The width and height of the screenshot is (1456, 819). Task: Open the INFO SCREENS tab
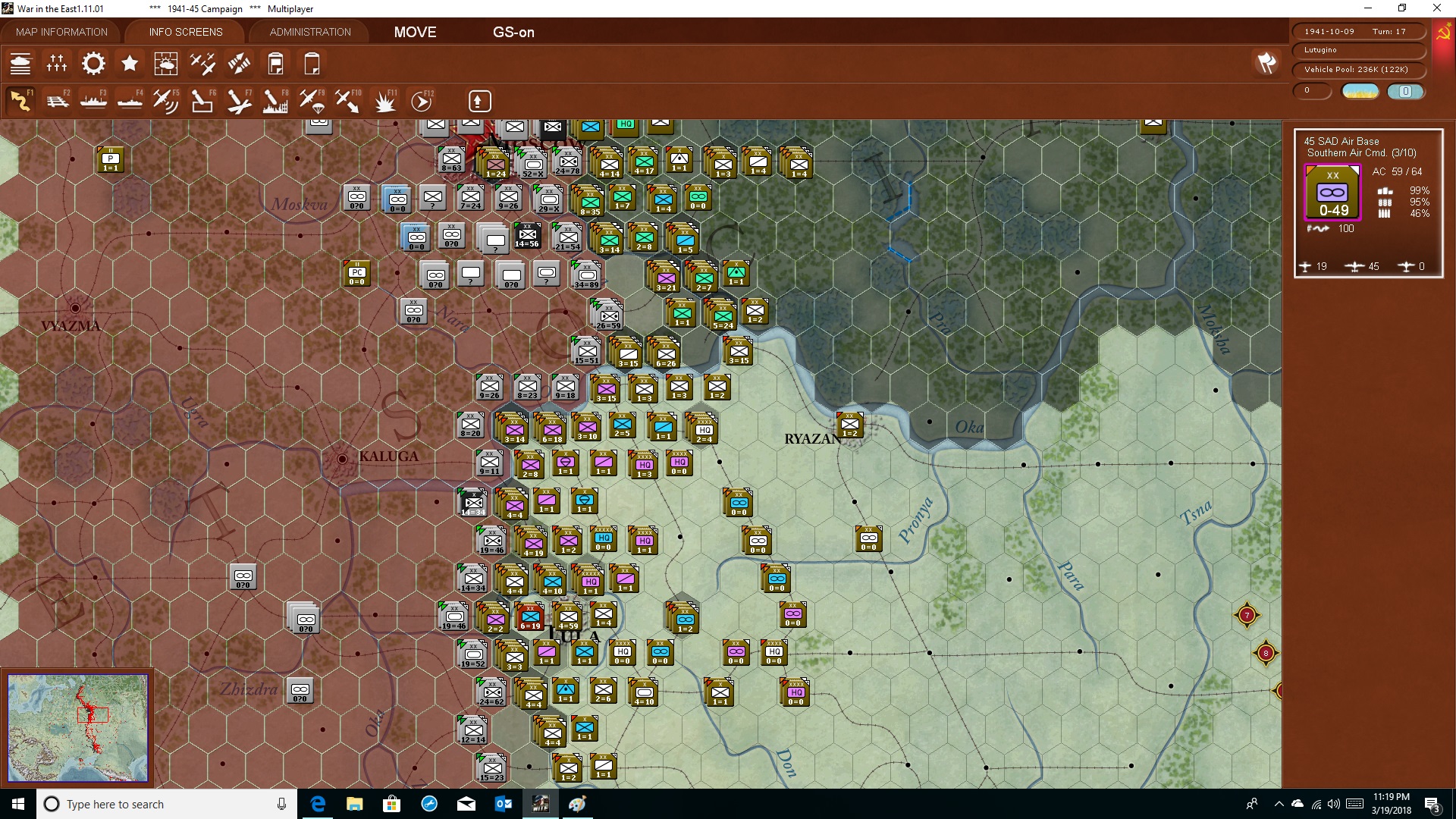186,32
